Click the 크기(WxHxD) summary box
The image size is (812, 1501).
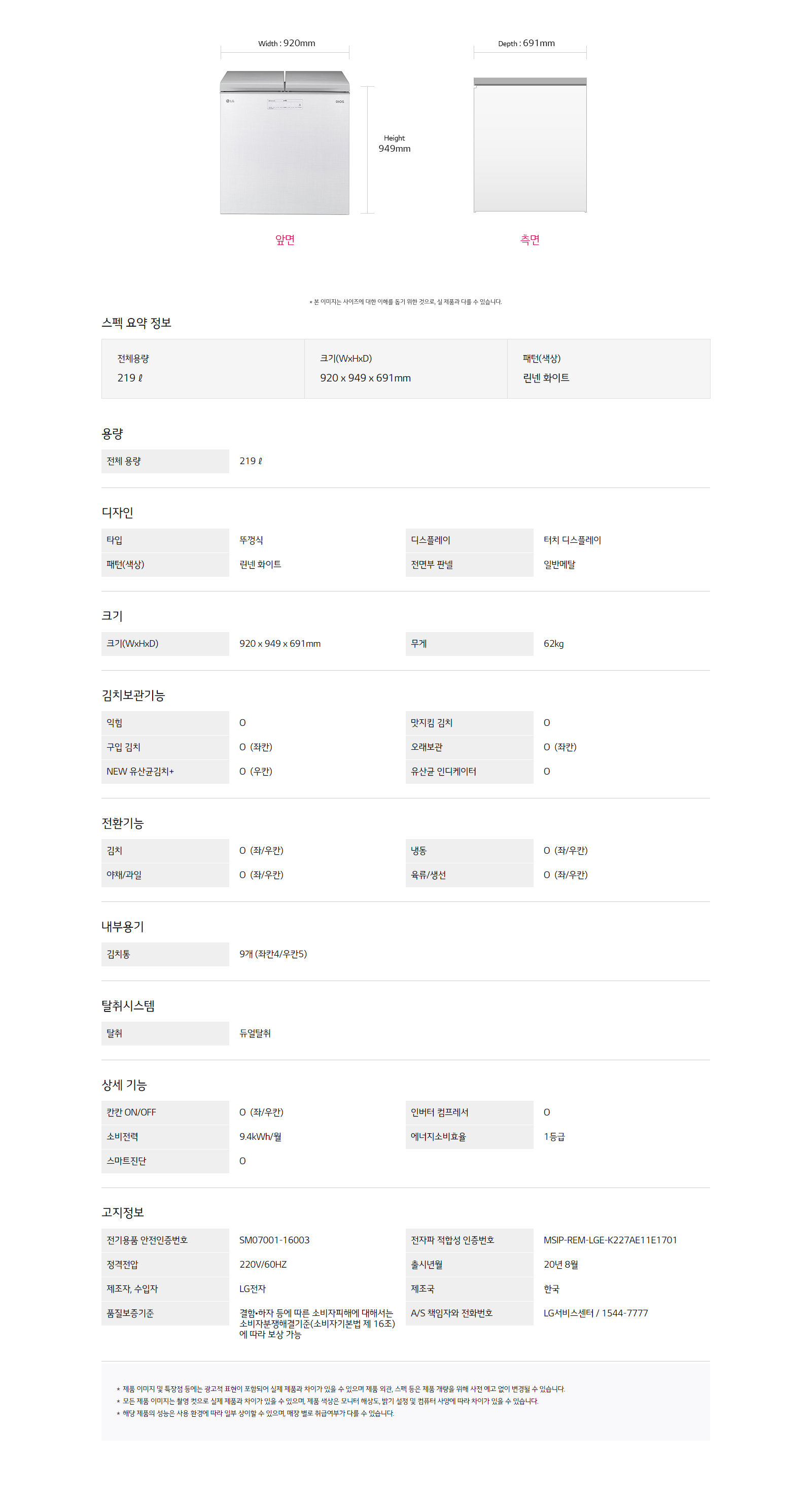click(x=405, y=368)
